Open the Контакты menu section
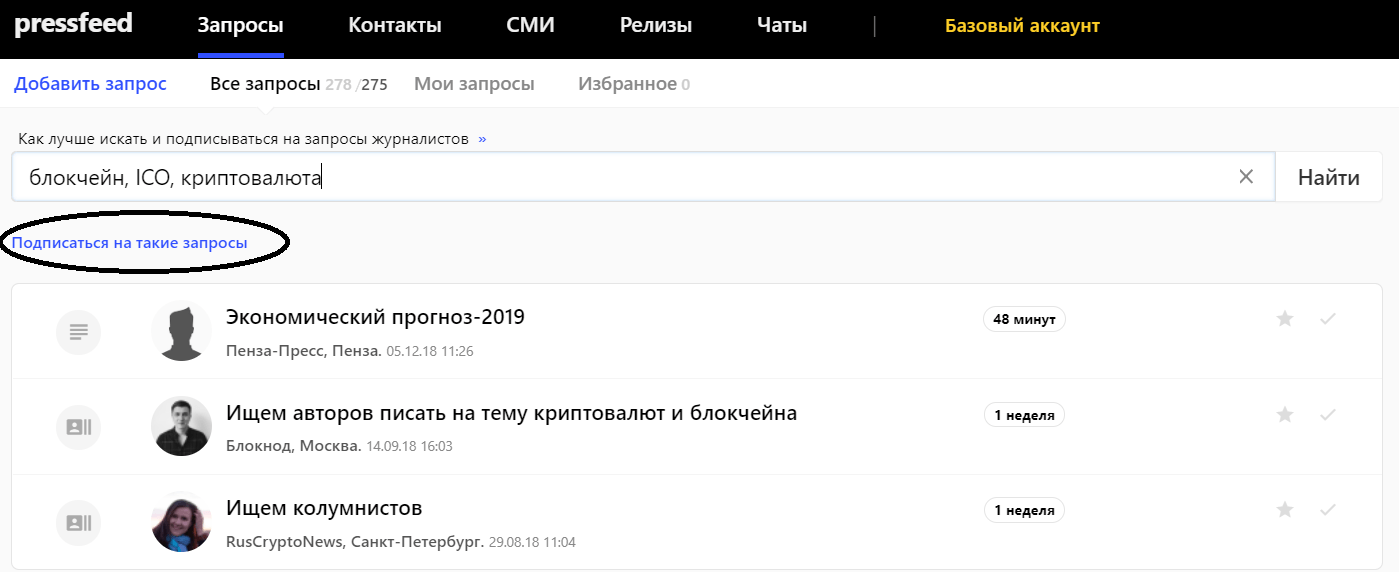The height and width of the screenshot is (572, 1399). coord(394,26)
